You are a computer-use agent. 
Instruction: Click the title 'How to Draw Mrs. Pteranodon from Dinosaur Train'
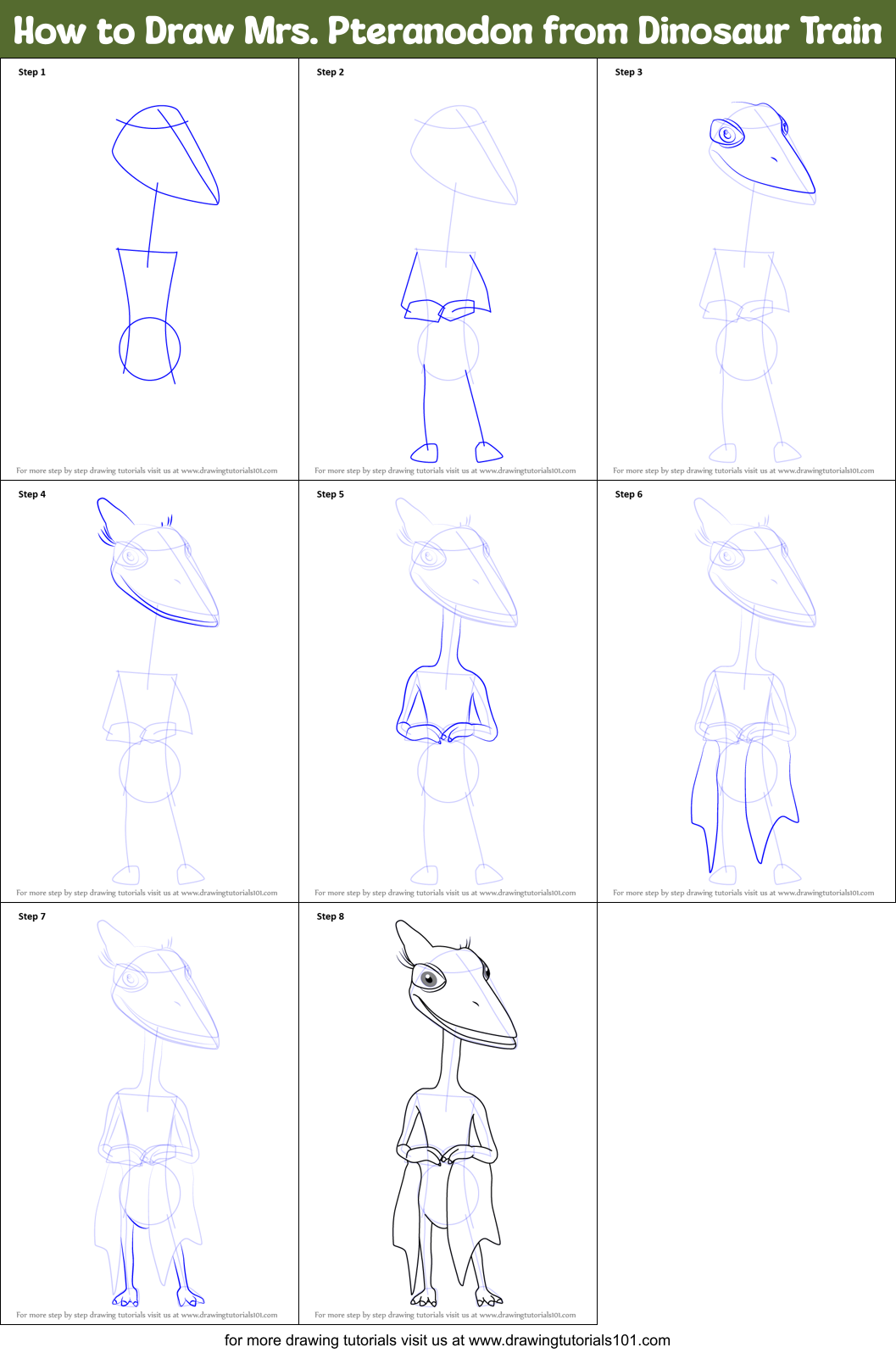coord(448,31)
